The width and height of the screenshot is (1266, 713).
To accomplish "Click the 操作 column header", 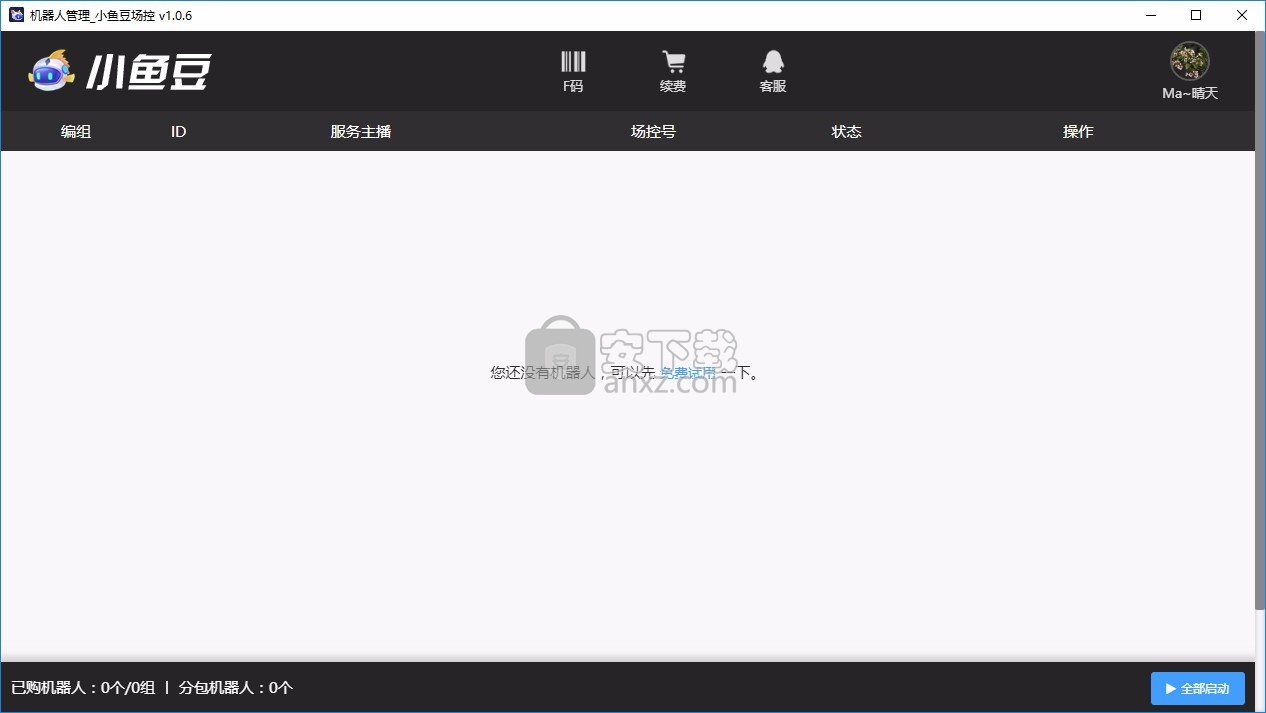I will (1078, 131).
